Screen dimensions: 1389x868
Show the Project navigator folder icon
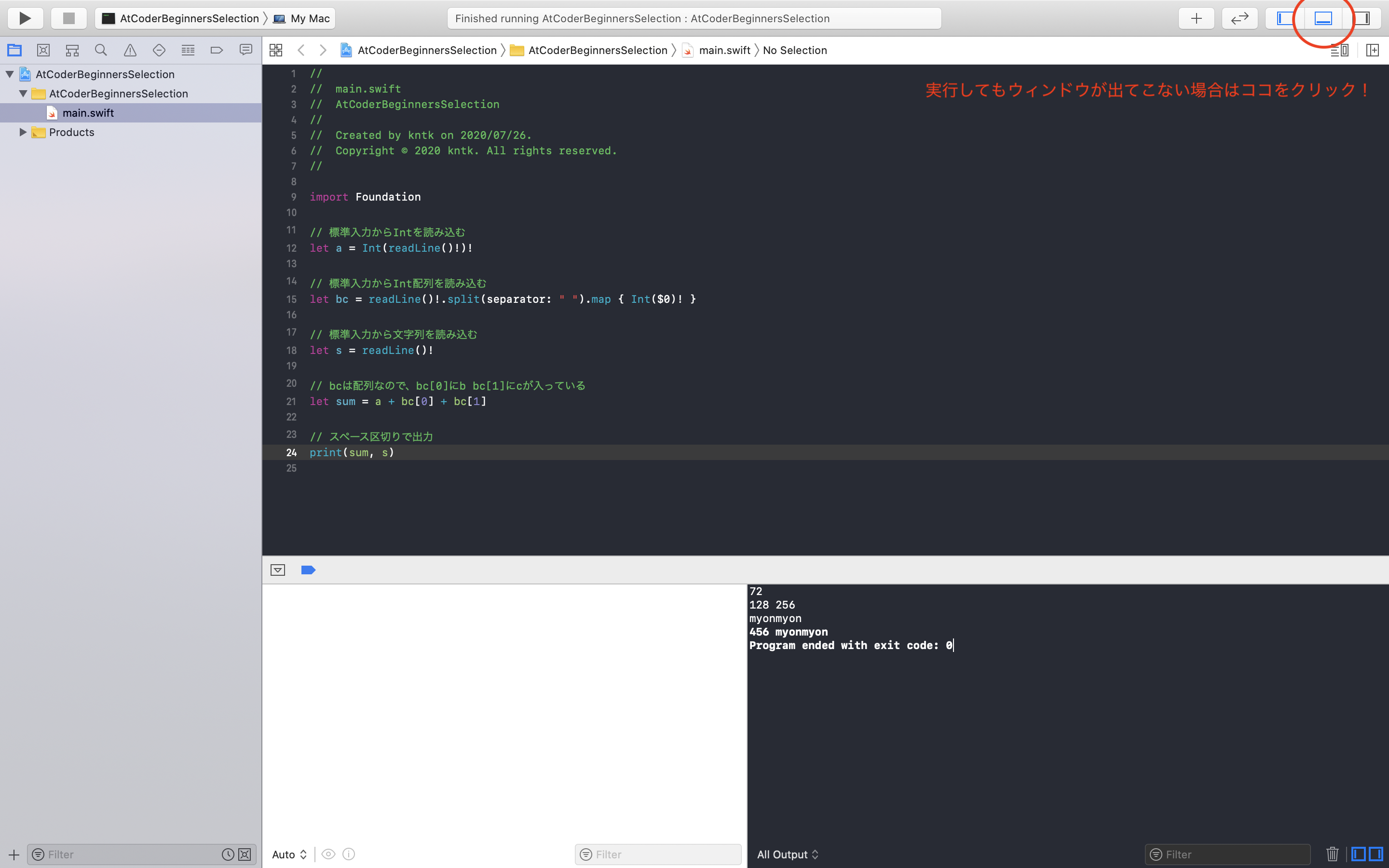pyautogui.click(x=14, y=51)
